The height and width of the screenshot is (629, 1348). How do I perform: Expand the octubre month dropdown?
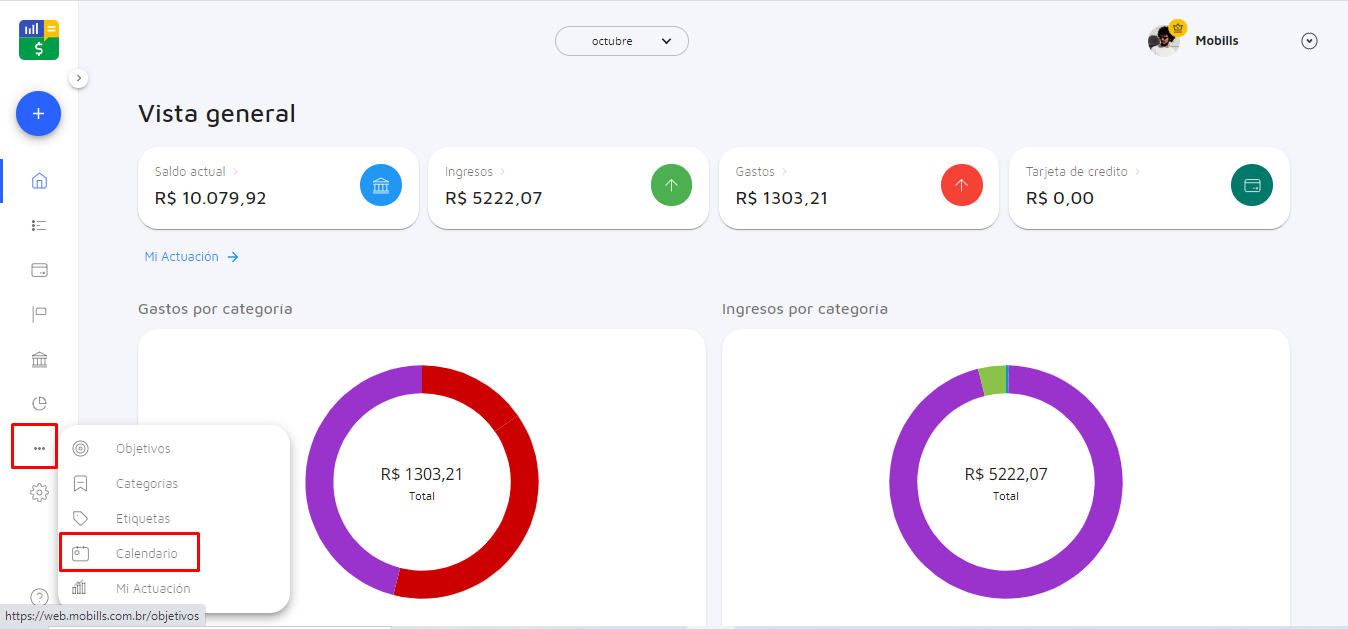pos(622,41)
